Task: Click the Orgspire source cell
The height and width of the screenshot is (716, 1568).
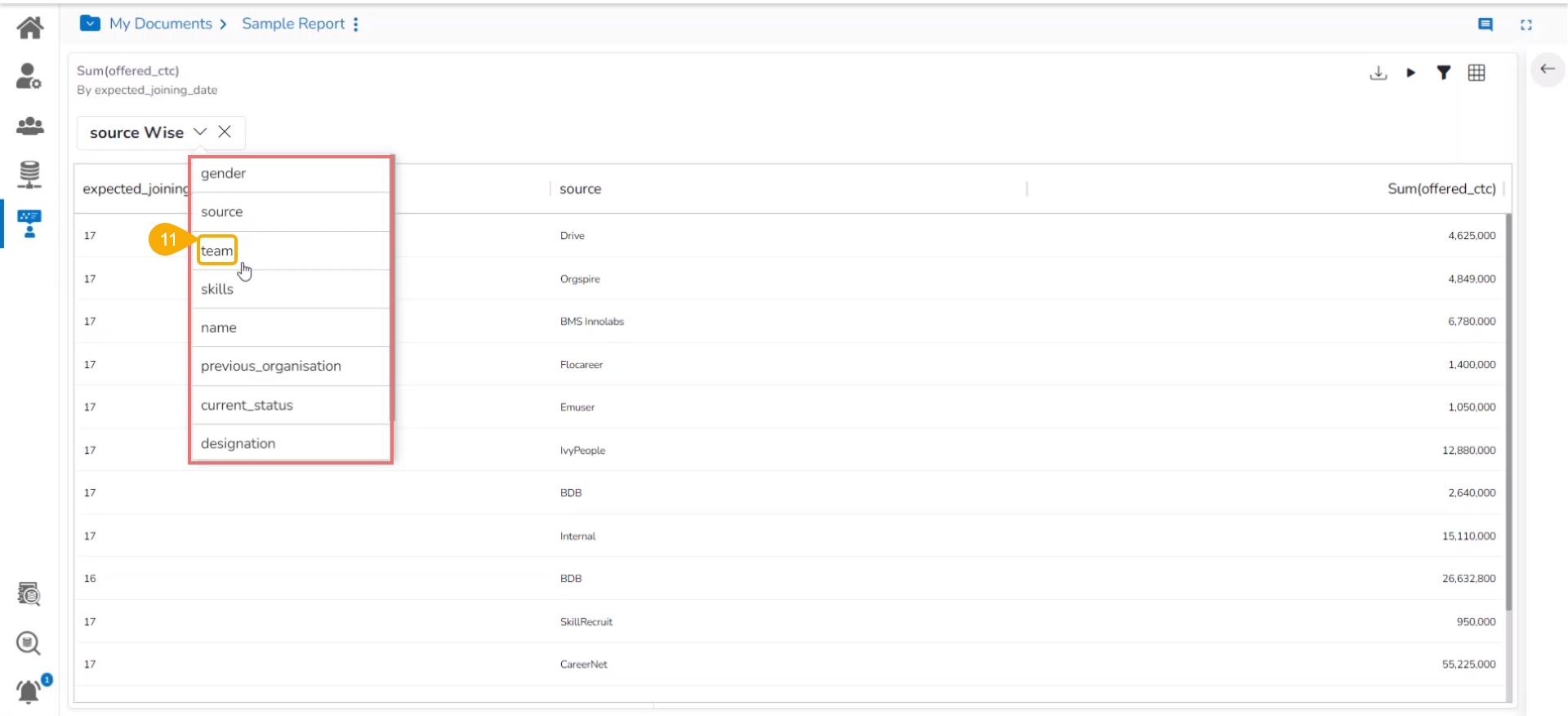Action: click(580, 279)
